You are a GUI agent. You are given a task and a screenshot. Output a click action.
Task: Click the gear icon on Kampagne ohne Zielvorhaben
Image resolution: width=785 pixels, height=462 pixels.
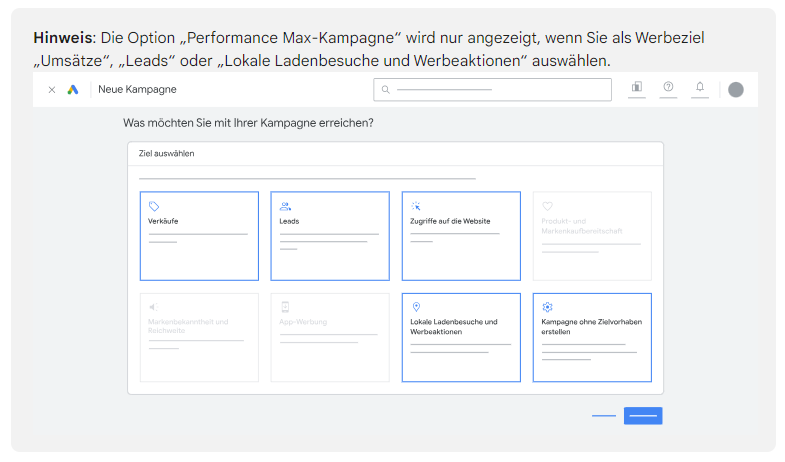tap(547, 307)
